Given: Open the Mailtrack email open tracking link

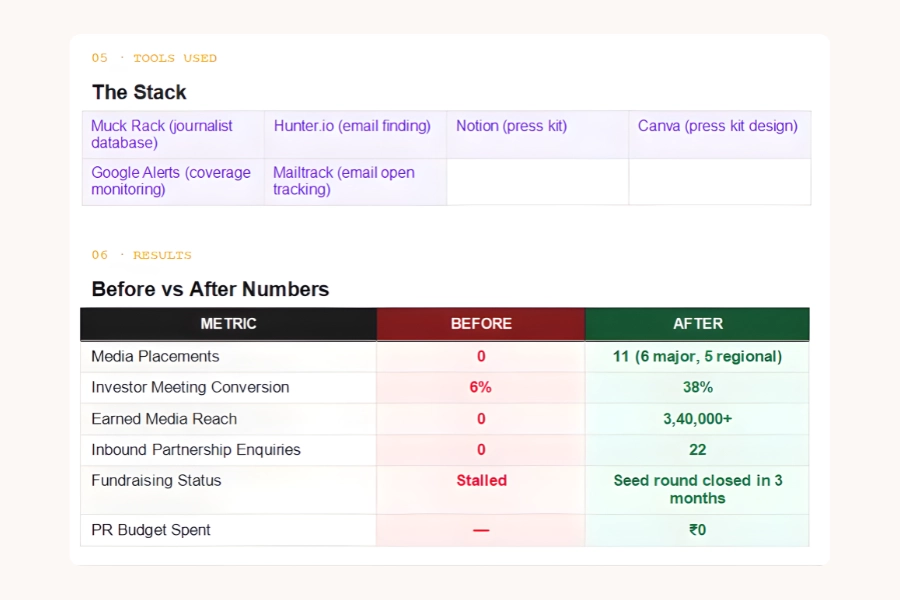Looking at the screenshot, I should point(343,181).
